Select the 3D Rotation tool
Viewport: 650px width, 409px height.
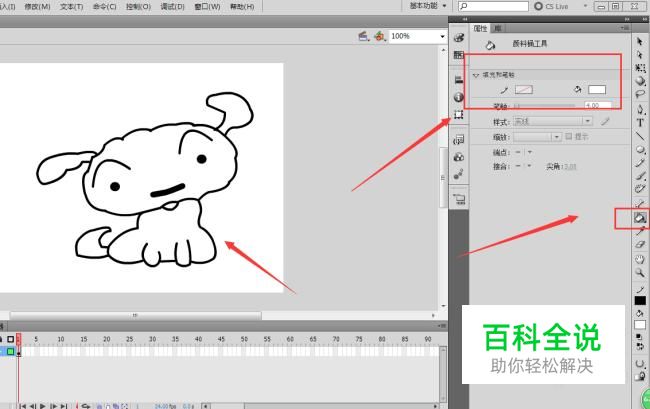point(640,81)
